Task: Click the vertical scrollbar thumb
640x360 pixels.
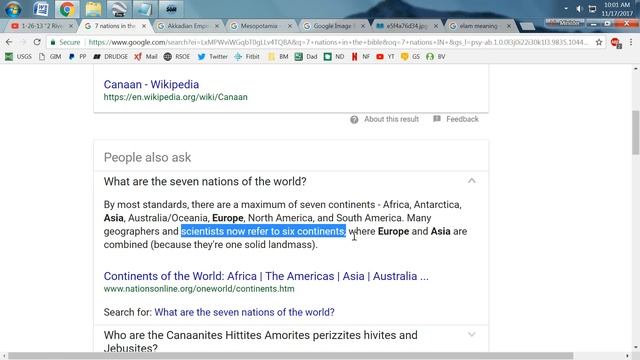Action: click(636, 133)
